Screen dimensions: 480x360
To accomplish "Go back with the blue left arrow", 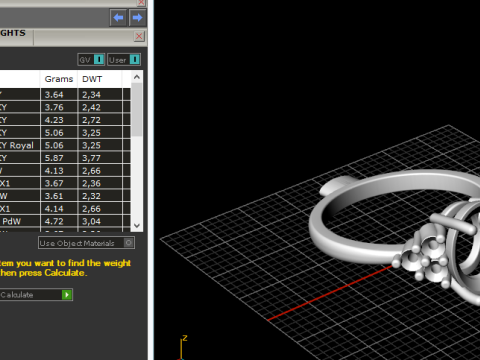I will pyautogui.click(x=118, y=17).
